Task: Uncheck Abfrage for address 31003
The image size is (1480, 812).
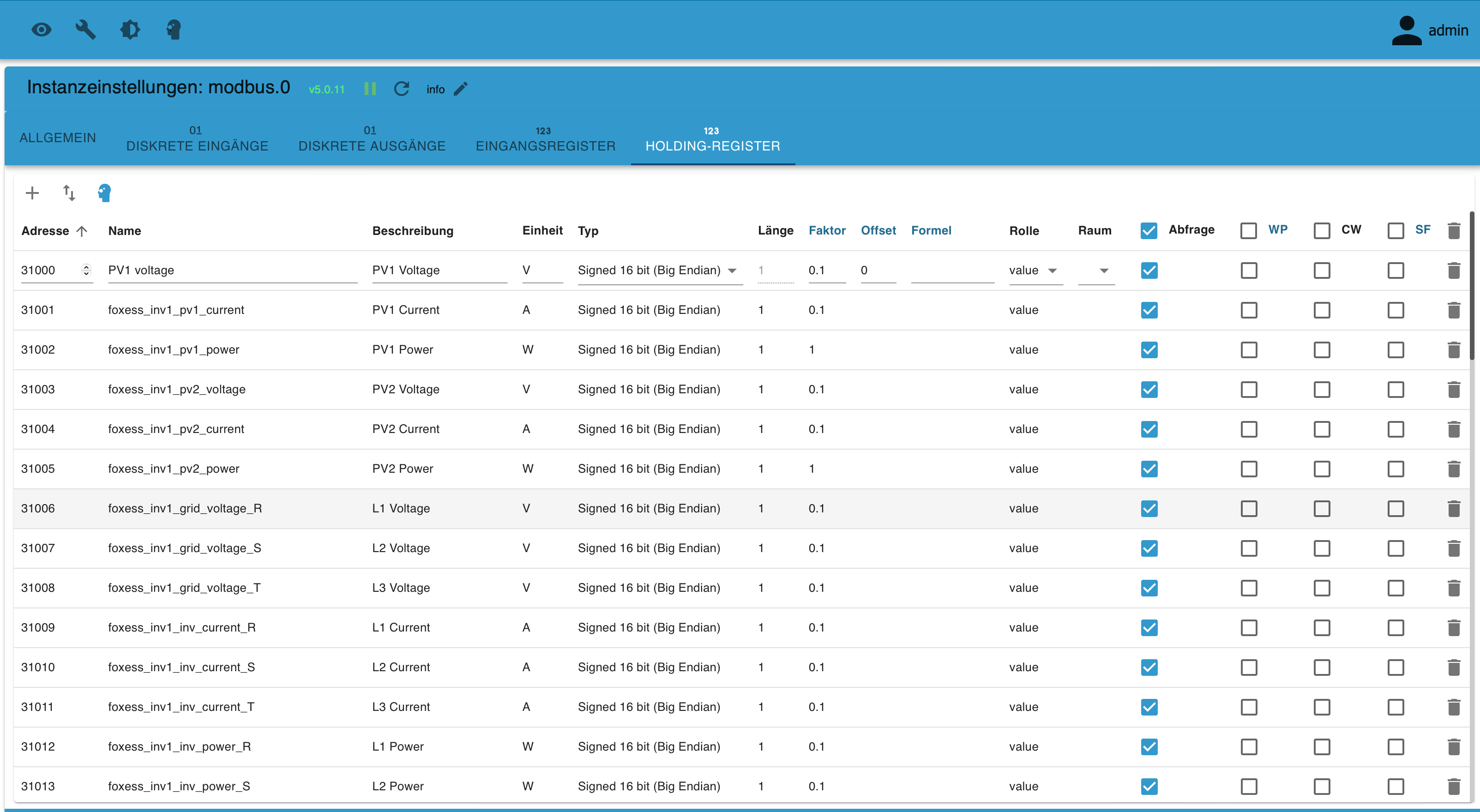Action: (1149, 390)
